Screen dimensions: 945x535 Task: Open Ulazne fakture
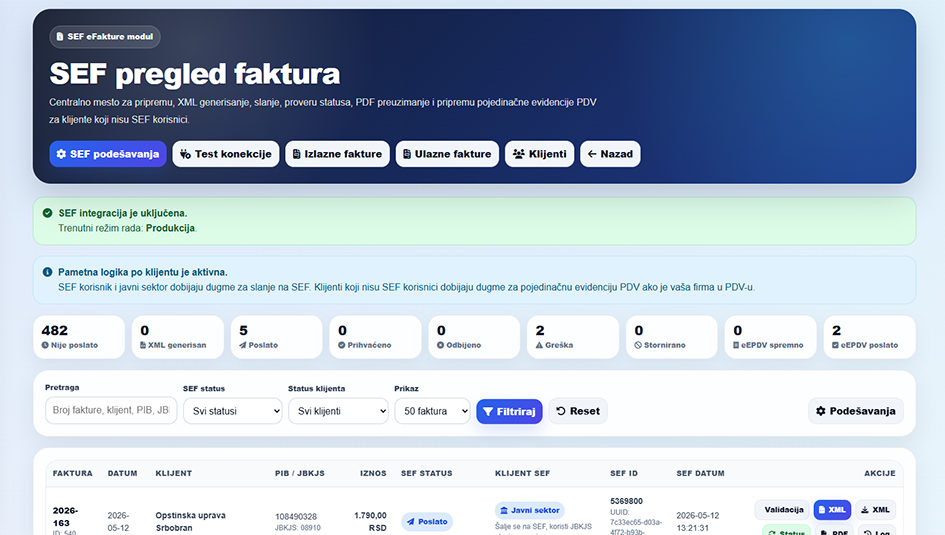pos(447,154)
